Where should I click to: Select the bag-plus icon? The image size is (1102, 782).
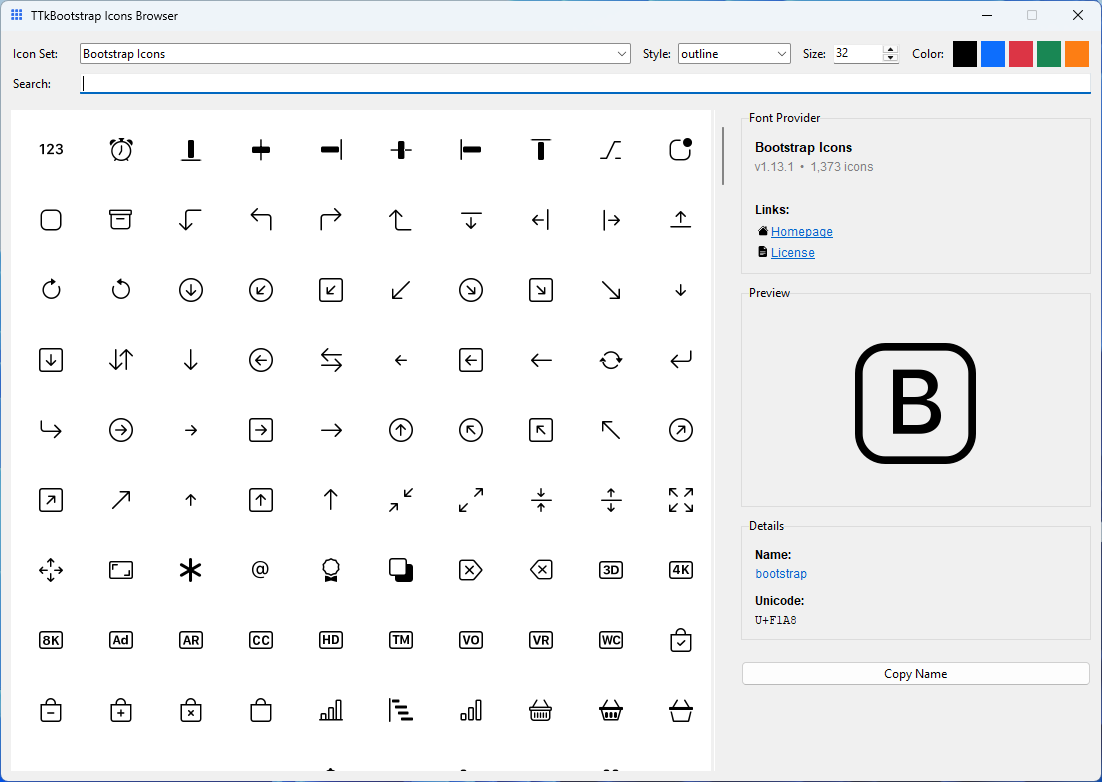[120, 710]
